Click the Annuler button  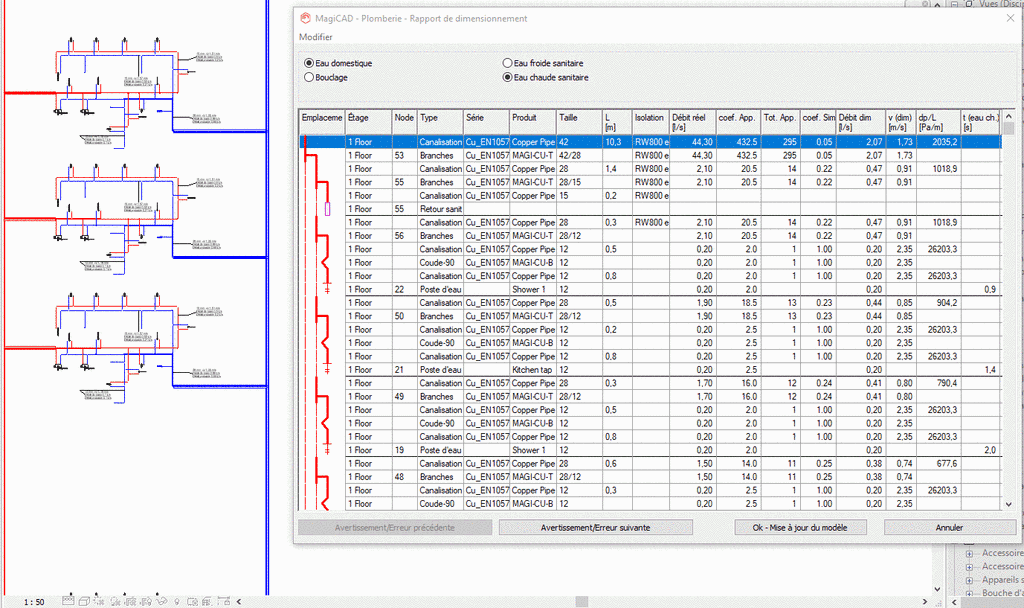(950, 528)
